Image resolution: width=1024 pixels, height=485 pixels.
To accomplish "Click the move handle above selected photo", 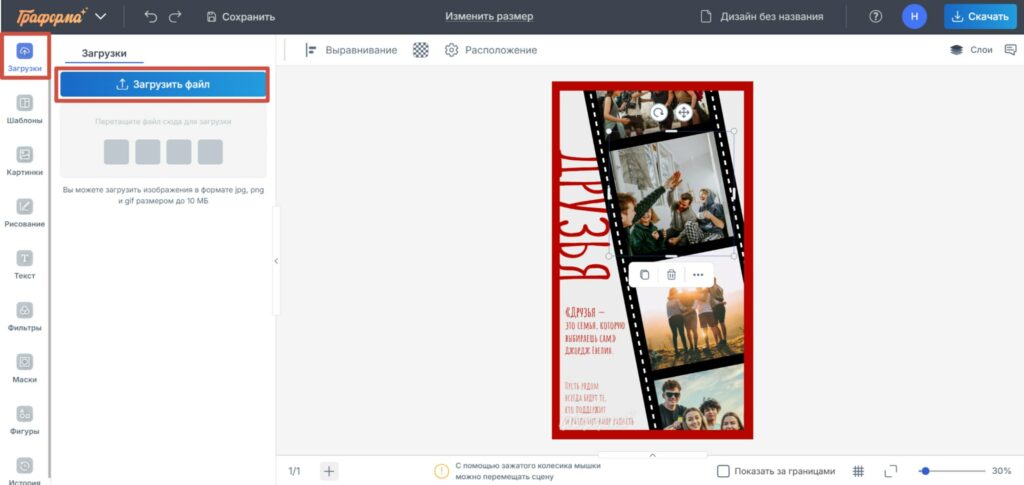I will (683, 112).
